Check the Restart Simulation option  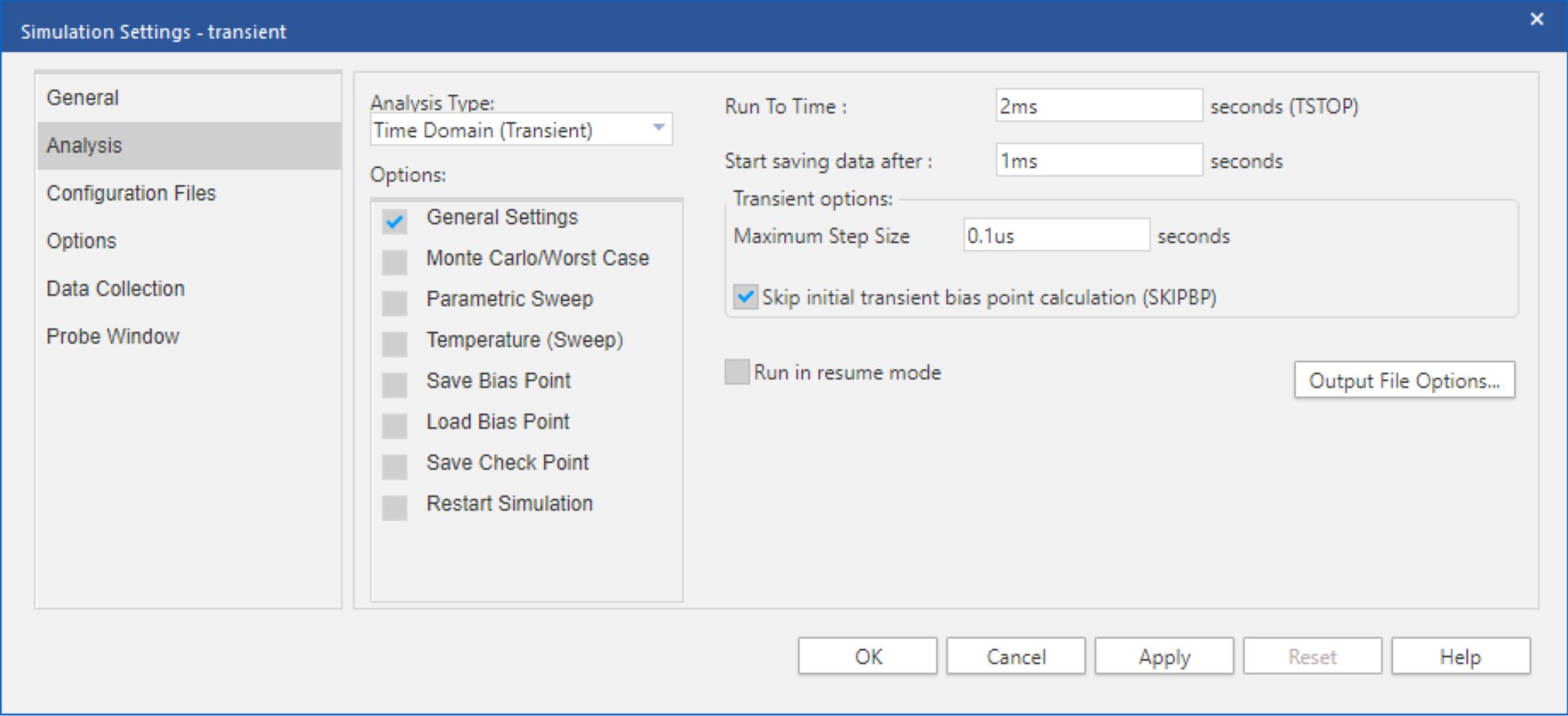394,507
